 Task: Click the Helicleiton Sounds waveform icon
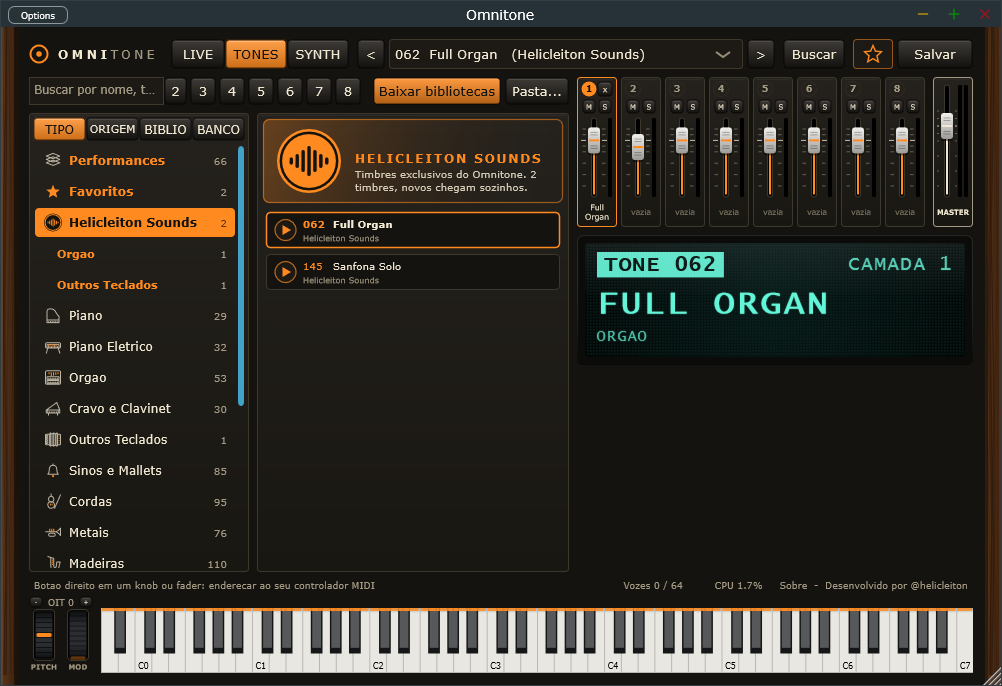point(53,222)
